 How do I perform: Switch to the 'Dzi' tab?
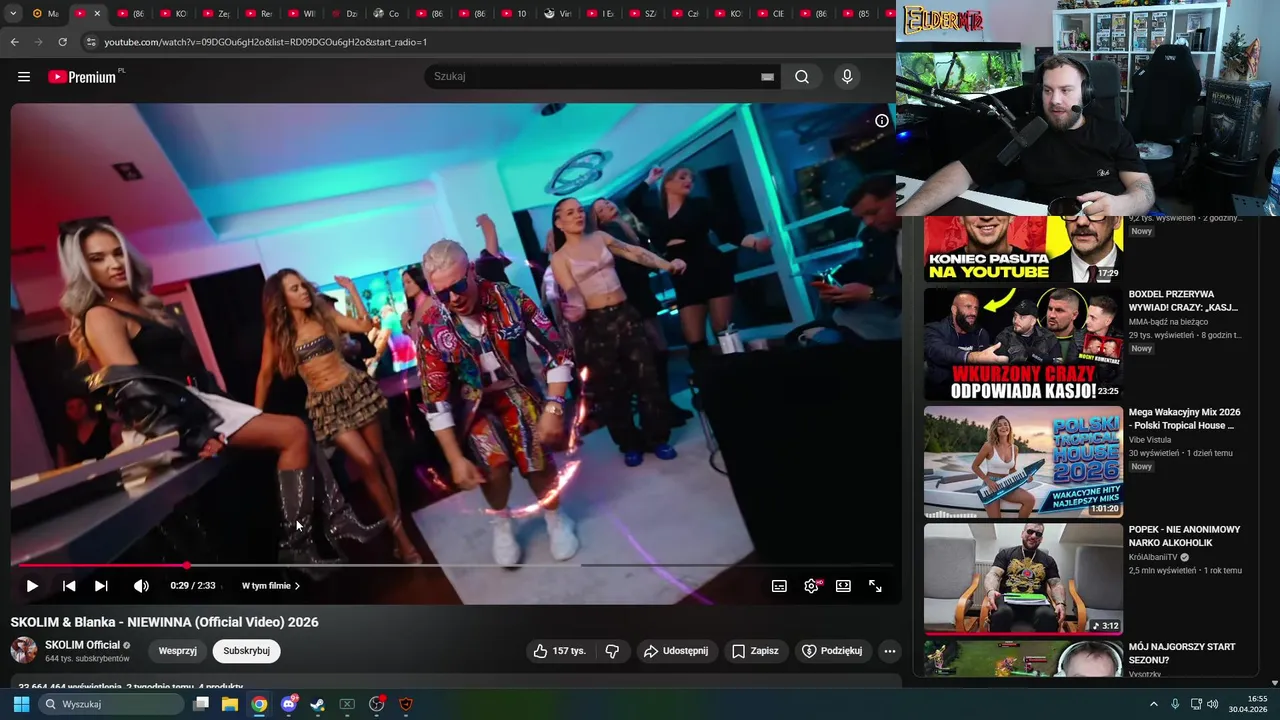pyautogui.click(x=345, y=14)
